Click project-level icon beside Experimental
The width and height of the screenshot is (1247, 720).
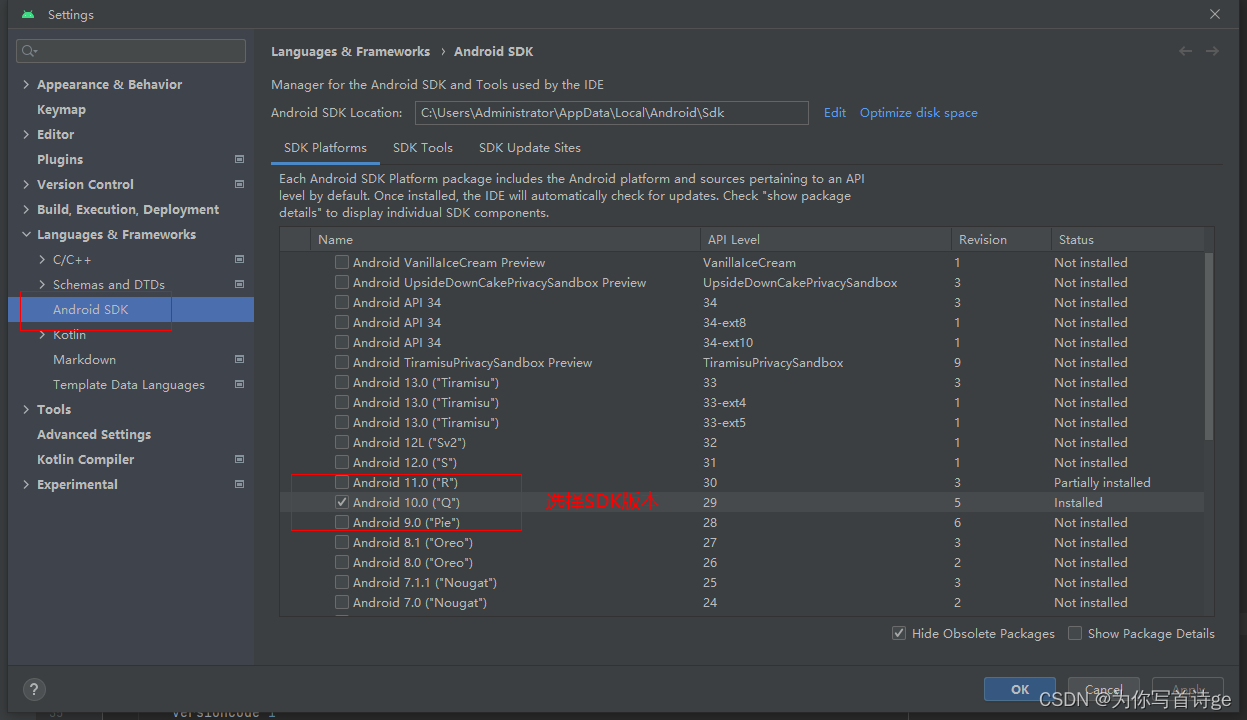click(239, 484)
